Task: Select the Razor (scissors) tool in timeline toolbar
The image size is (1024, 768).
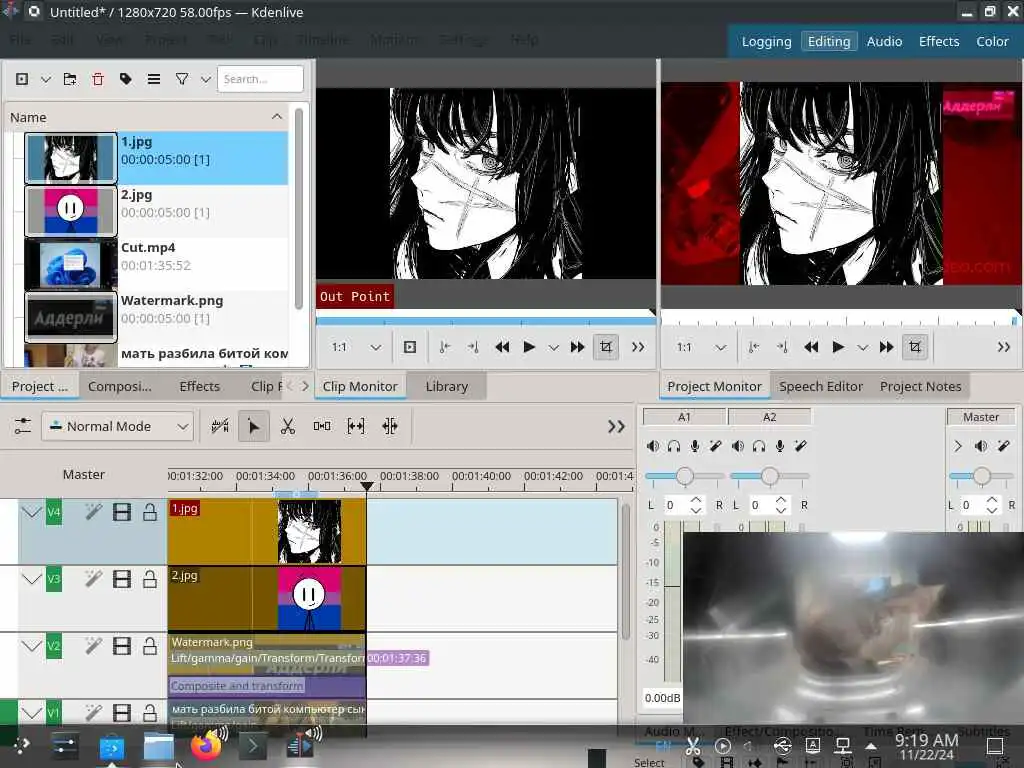Action: (287, 426)
